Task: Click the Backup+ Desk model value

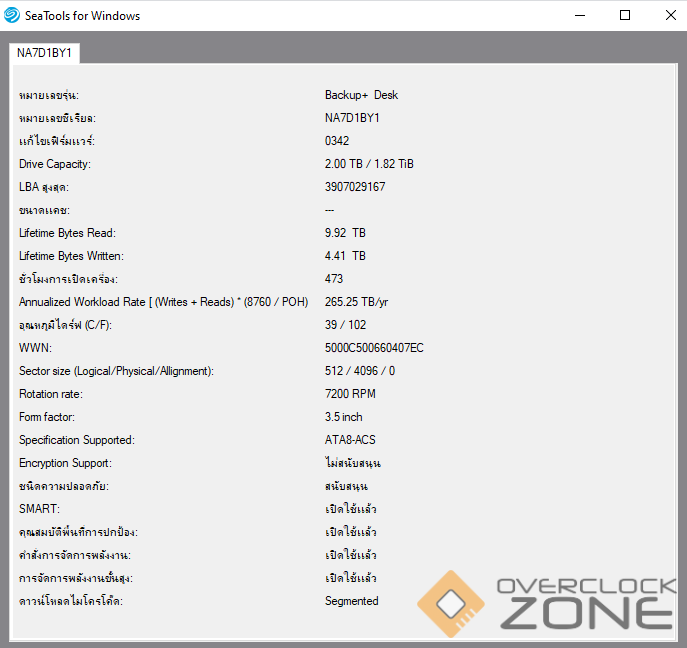Action: click(x=361, y=95)
